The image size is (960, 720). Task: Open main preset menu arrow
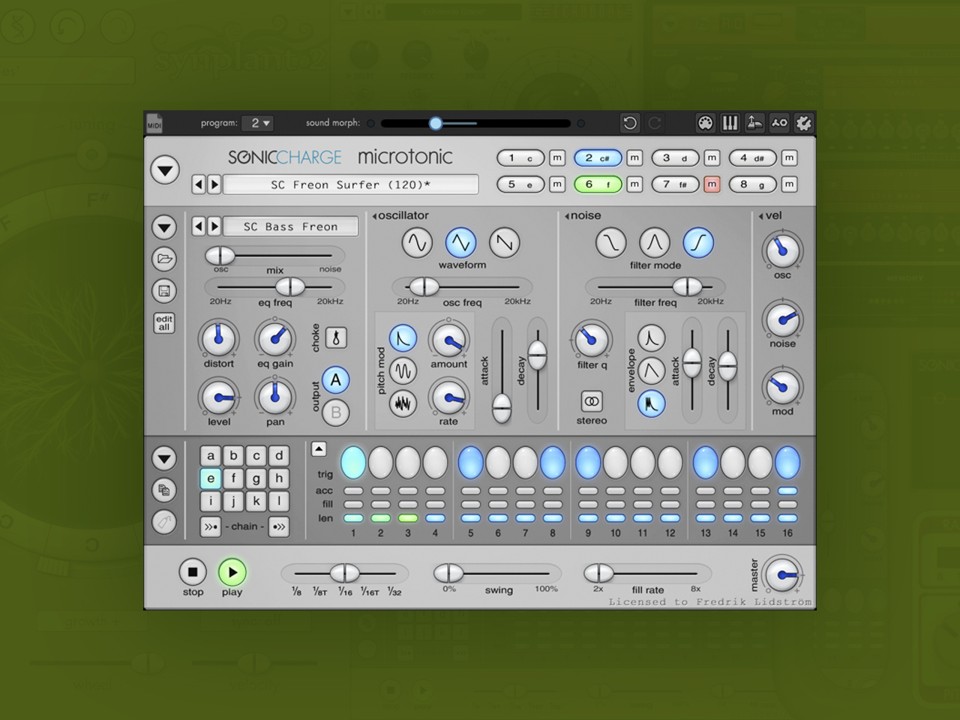pos(165,170)
